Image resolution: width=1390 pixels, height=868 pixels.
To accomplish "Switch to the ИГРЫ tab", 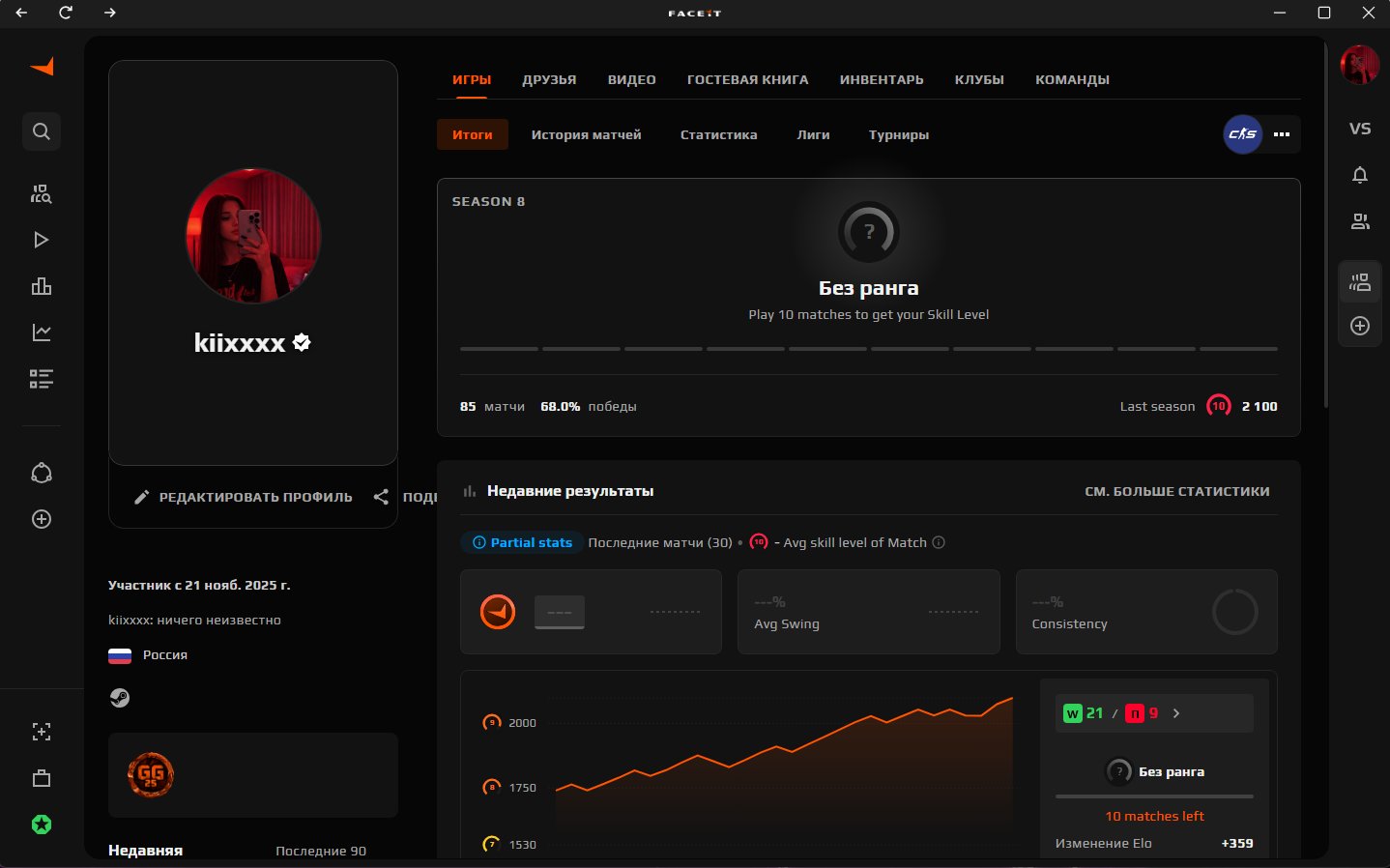I will point(472,79).
